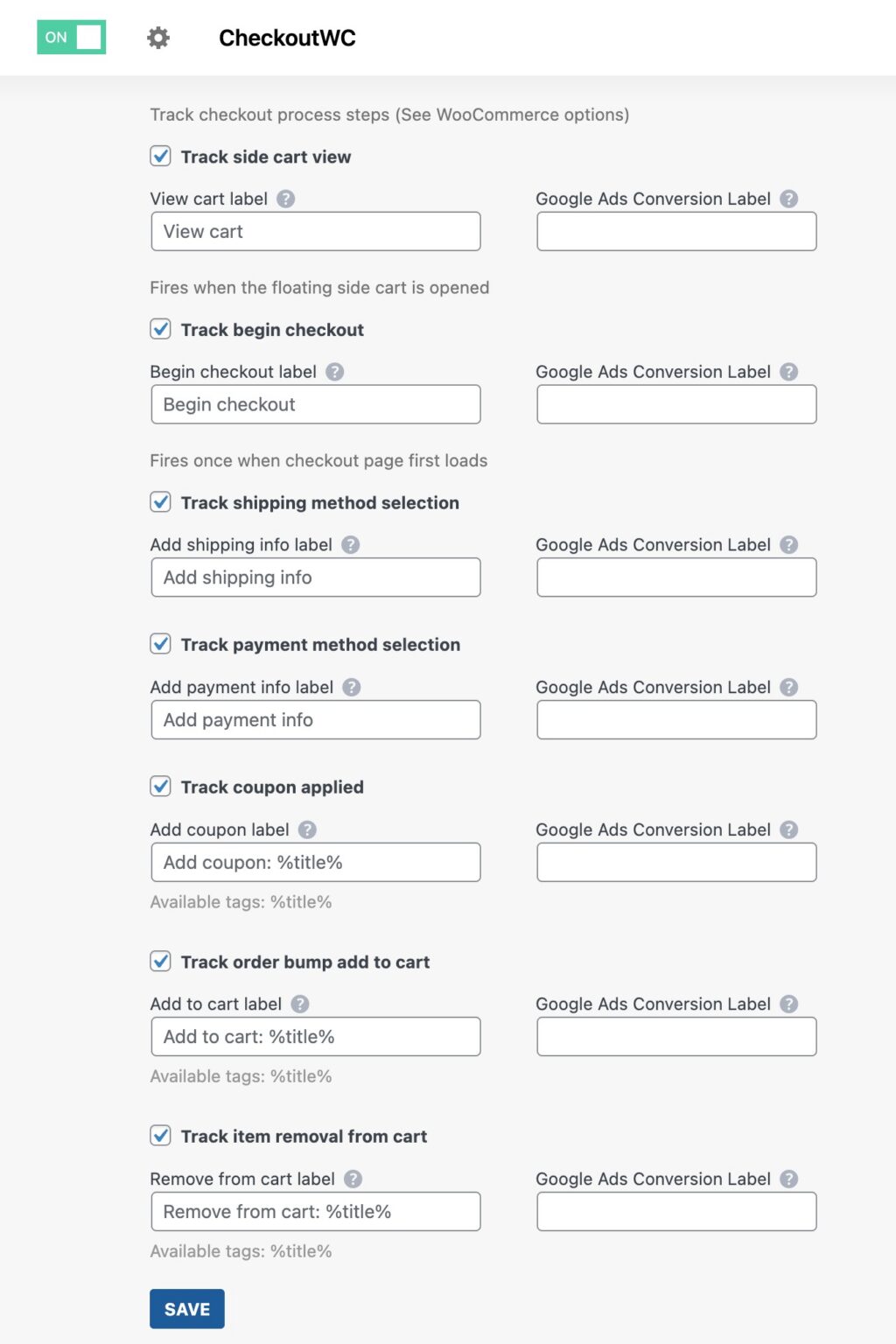Disable Track begin checkout
The height and width of the screenshot is (1344, 896).
(160, 330)
